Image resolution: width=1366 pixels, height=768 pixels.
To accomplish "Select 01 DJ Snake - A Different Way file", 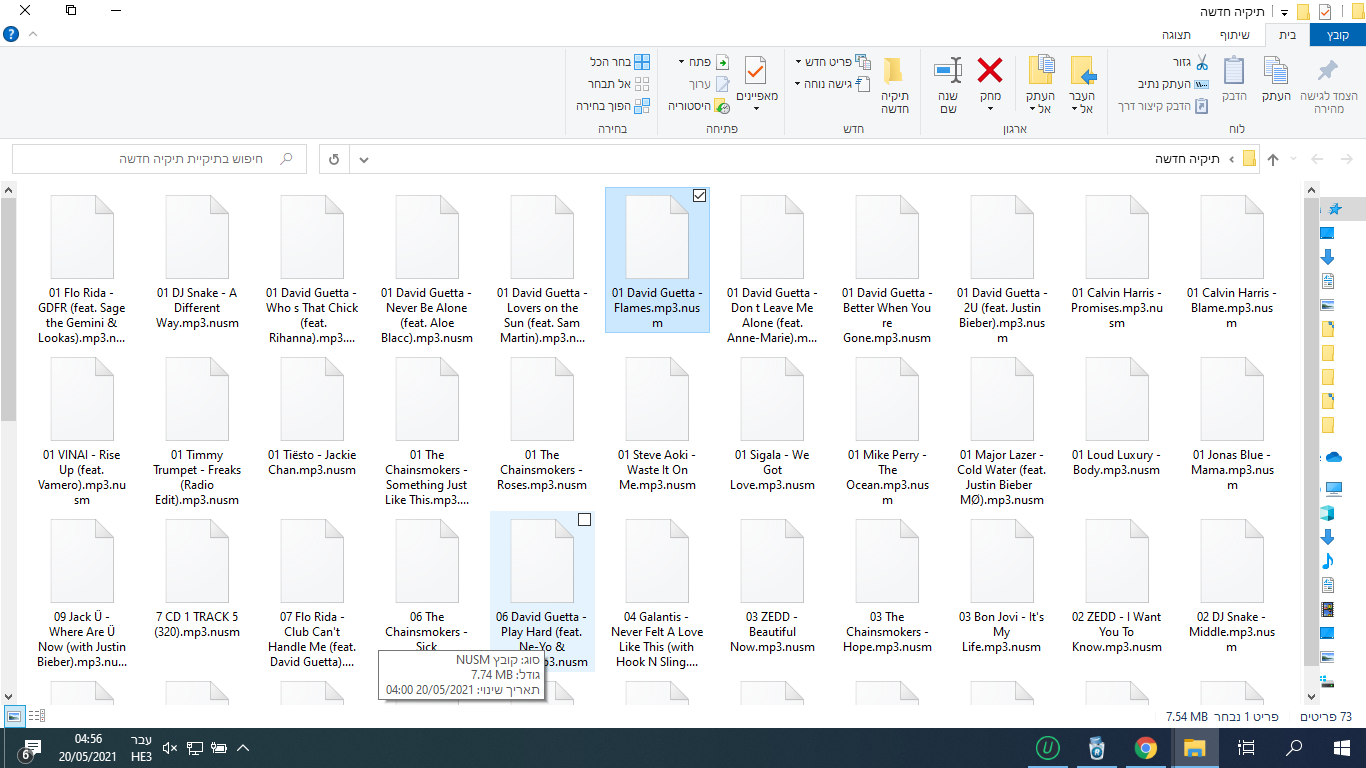I will [x=197, y=262].
